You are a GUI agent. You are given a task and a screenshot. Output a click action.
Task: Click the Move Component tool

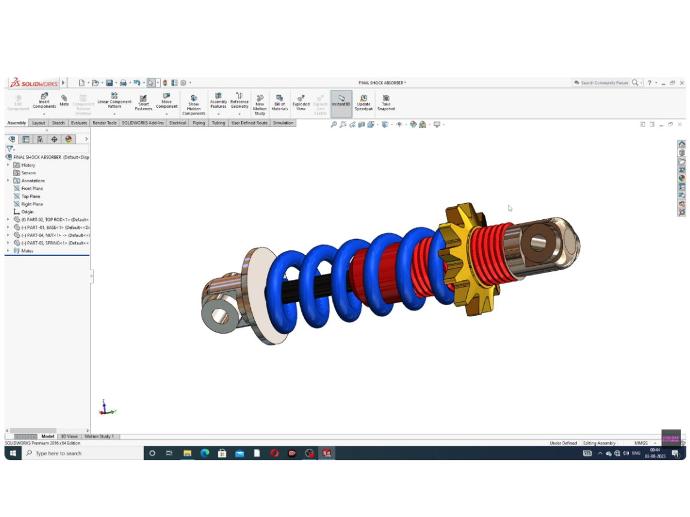point(166,101)
